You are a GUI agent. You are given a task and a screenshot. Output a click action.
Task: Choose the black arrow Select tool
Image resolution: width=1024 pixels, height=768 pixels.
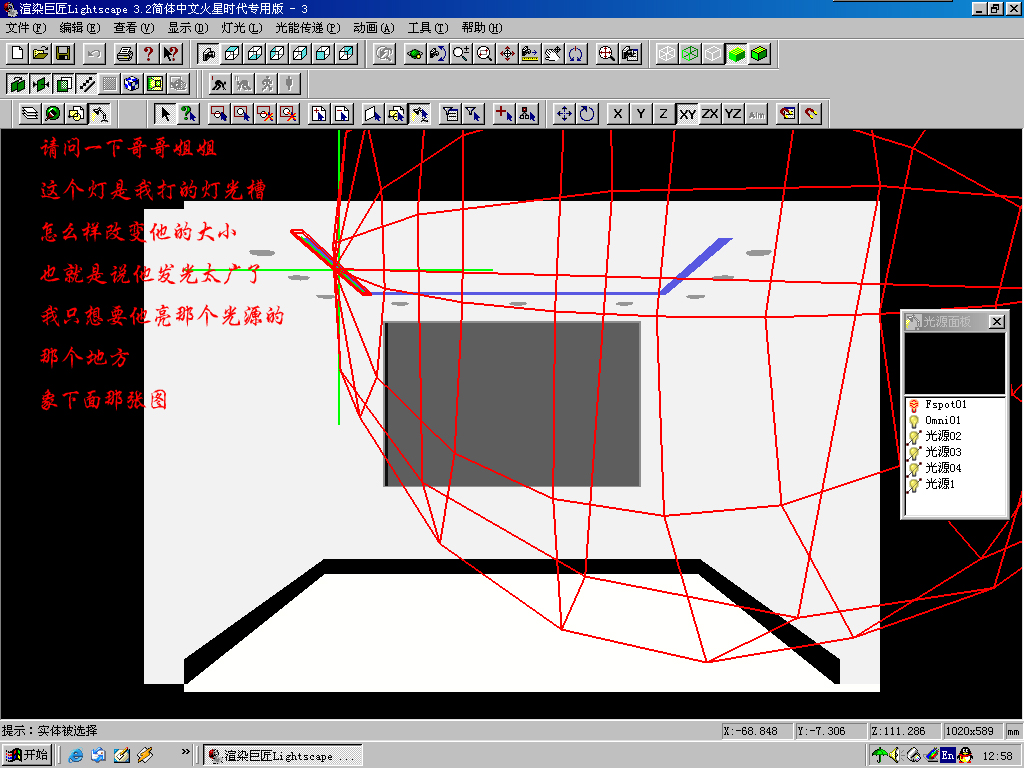165,114
